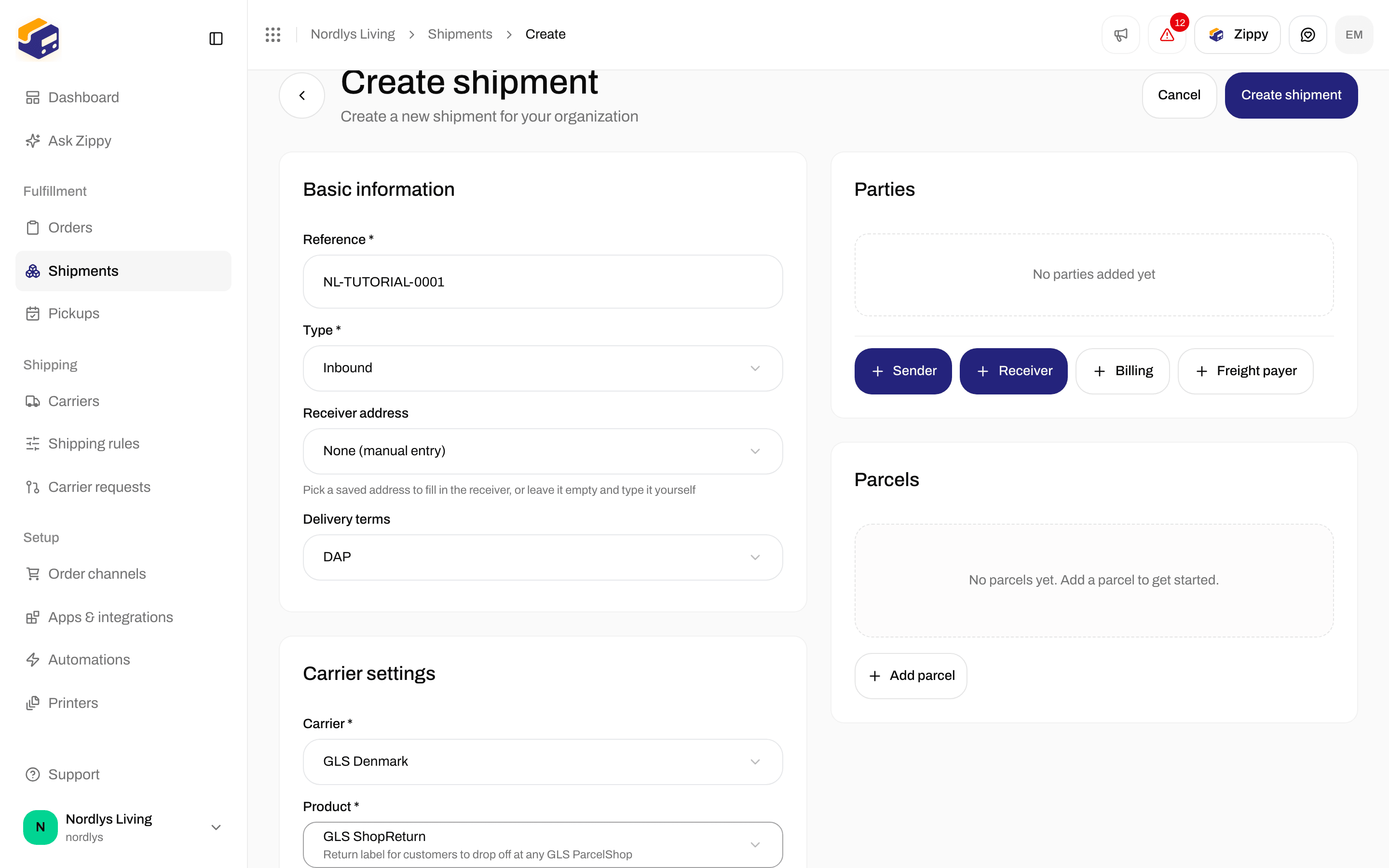Open Printers setup page
Viewport: 1389px width, 868px height.
click(123, 703)
